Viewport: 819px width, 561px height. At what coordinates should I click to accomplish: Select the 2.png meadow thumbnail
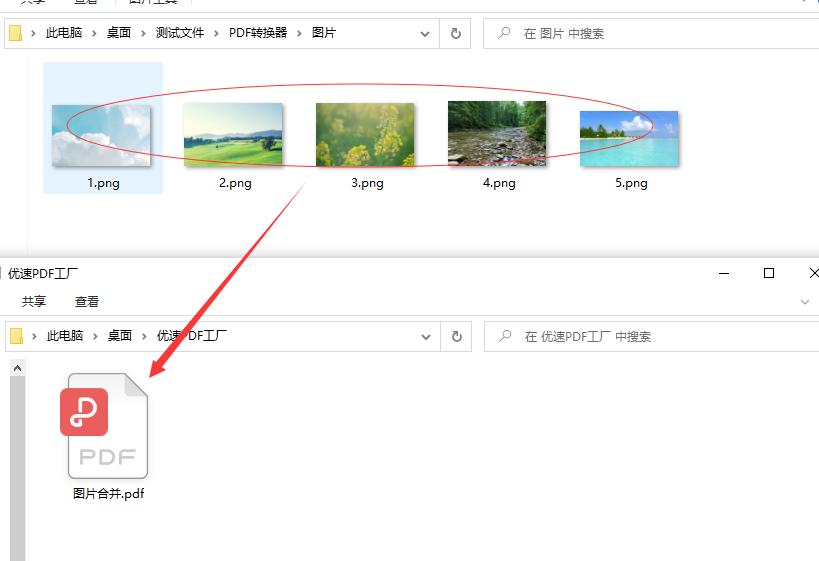coord(233,135)
